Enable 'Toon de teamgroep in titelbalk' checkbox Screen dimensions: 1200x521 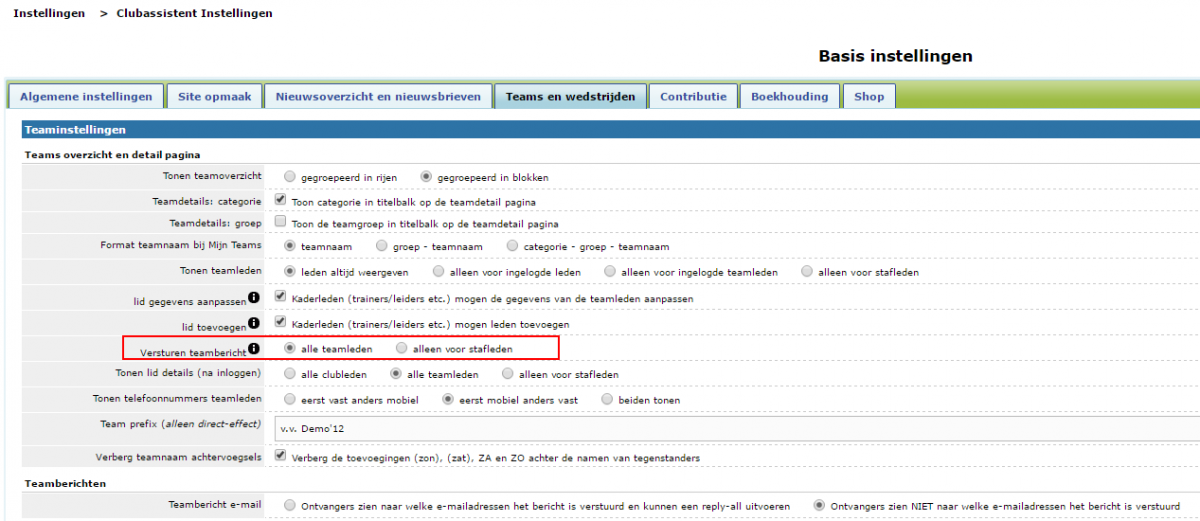pyautogui.click(x=280, y=222)
